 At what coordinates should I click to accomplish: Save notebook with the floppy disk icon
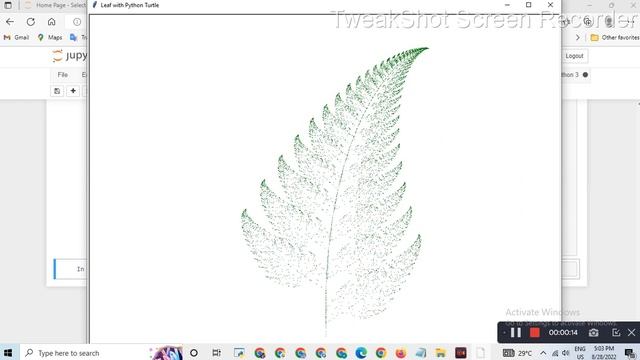point(57,91)
